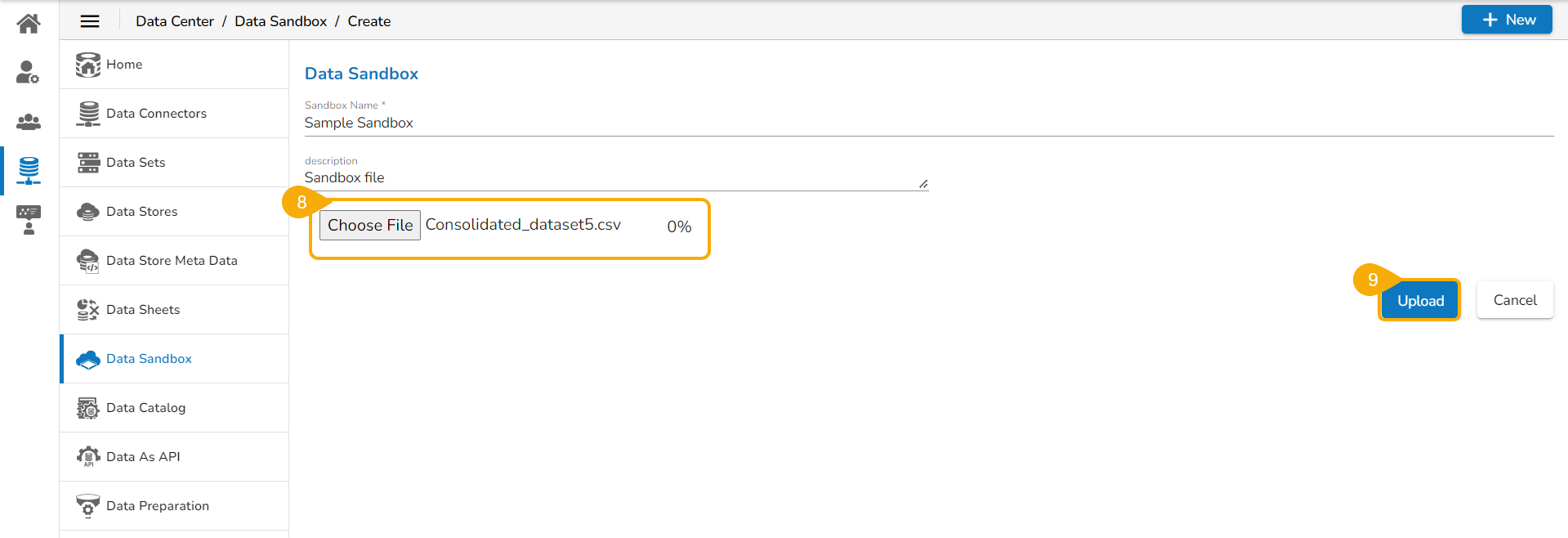Click the Choose File button
The image size is (1568, 538).
[x=370, y=226]
